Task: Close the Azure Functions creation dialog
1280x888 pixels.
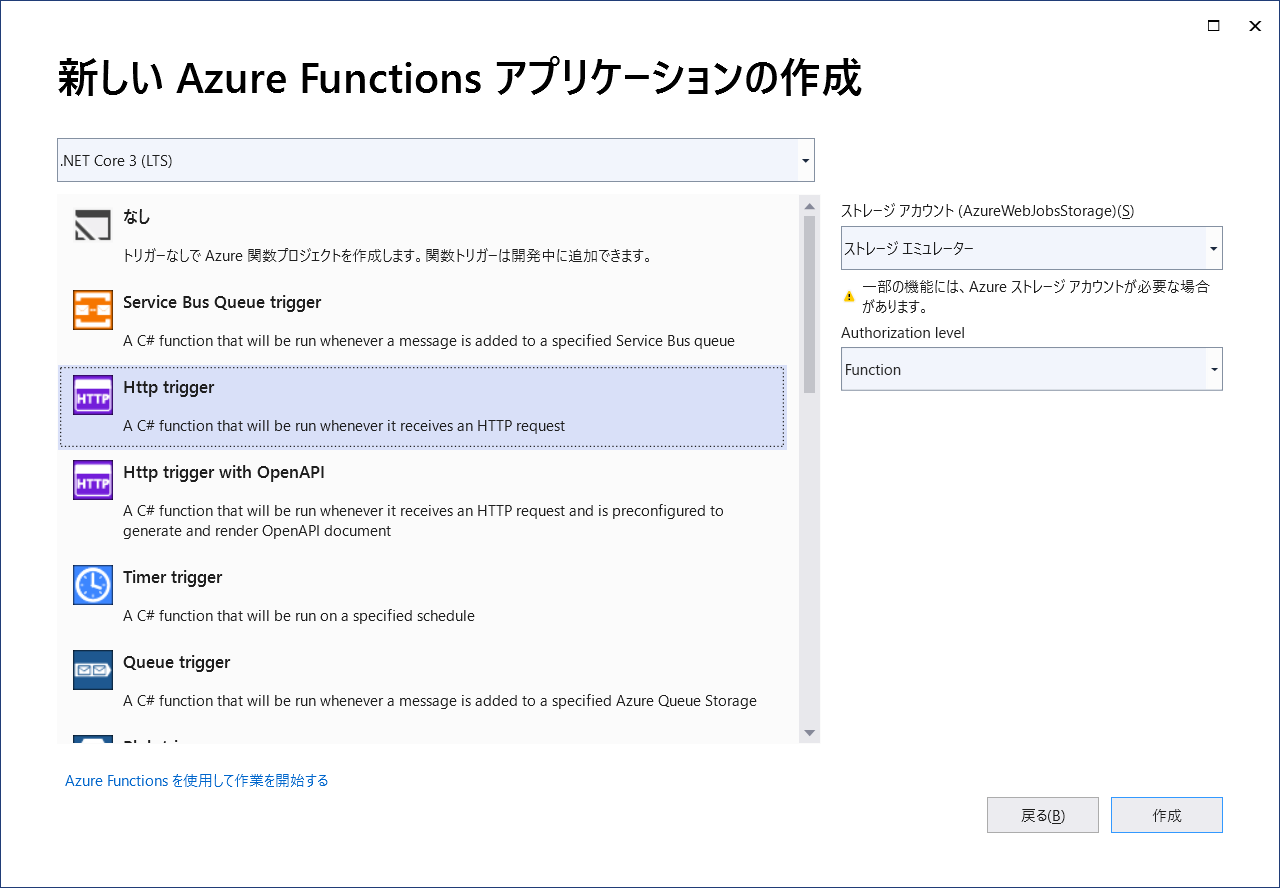Action: click(x=1255, y=26)
